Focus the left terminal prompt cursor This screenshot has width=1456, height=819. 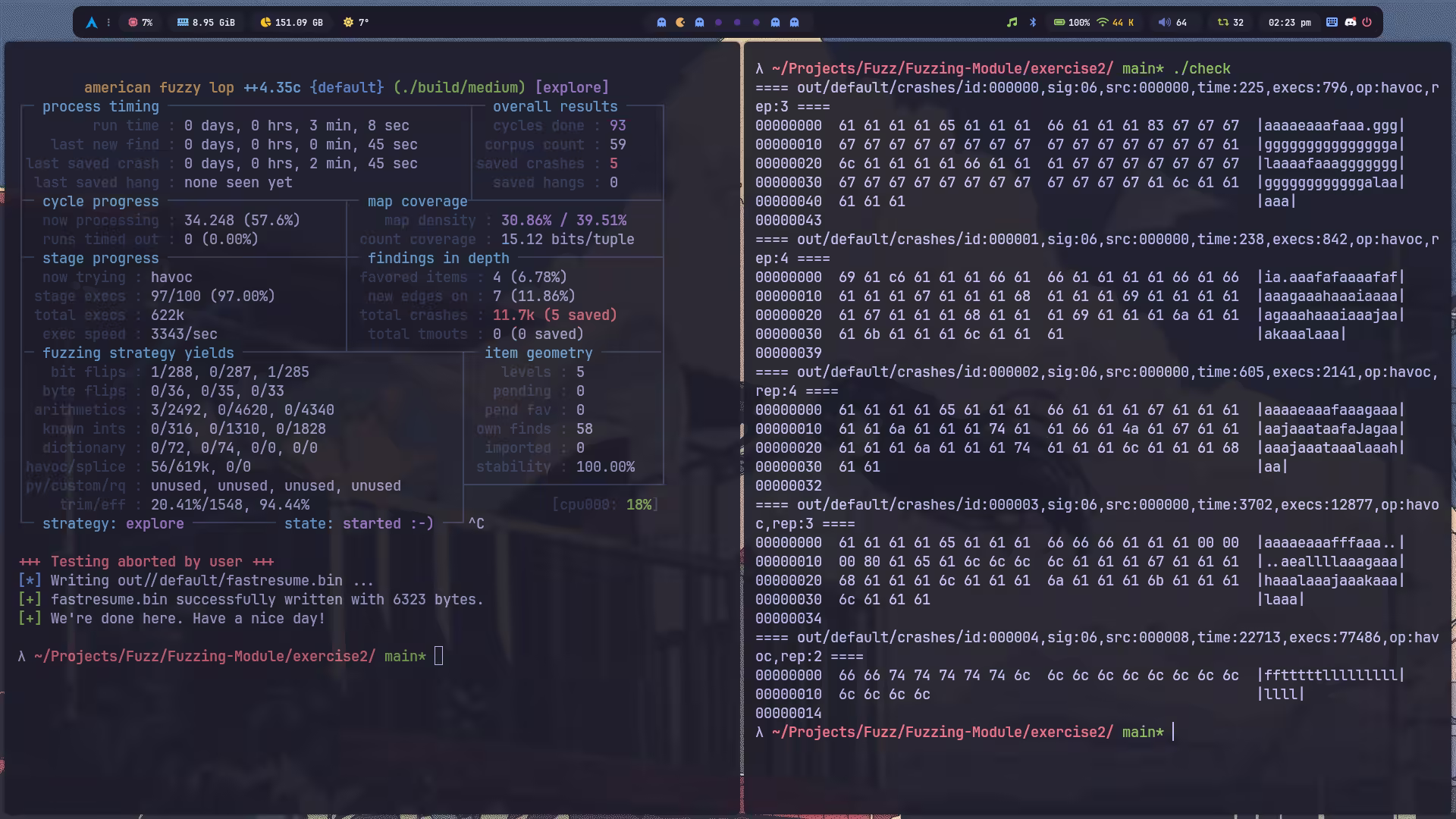click(x=438, y=657)
